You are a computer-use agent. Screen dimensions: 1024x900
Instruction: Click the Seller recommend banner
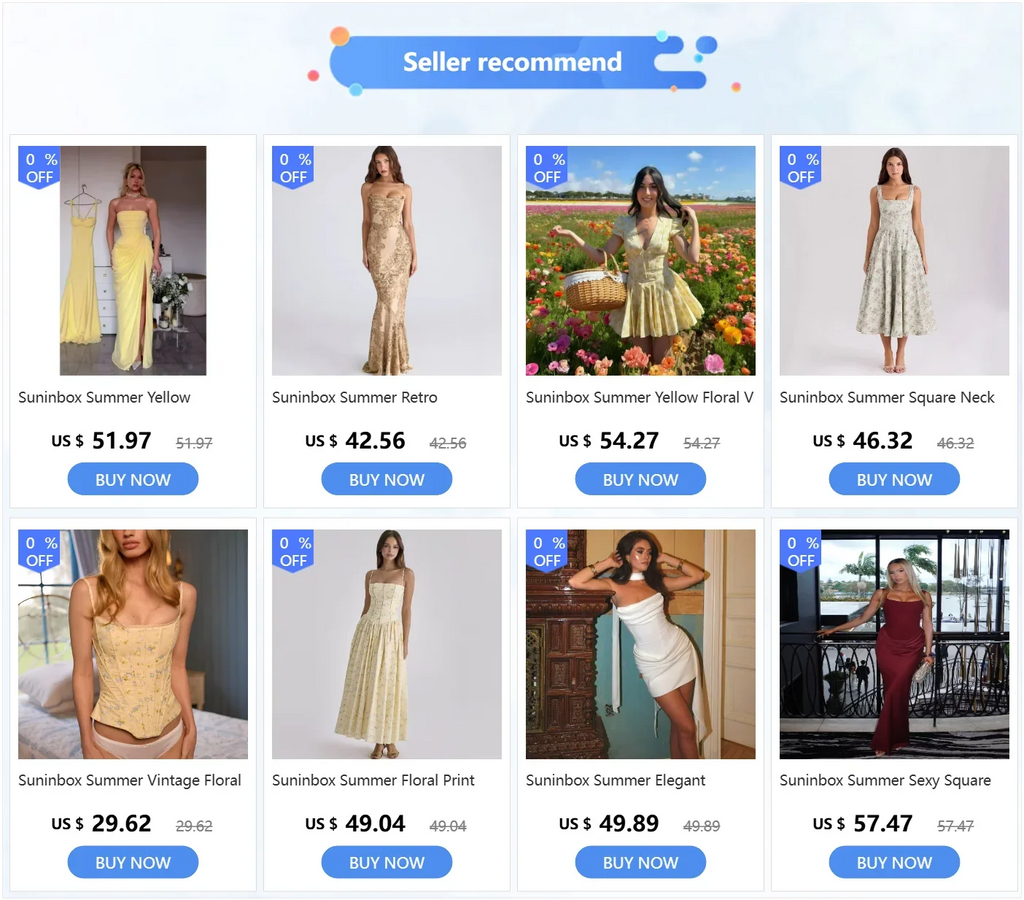pos(513,62)
